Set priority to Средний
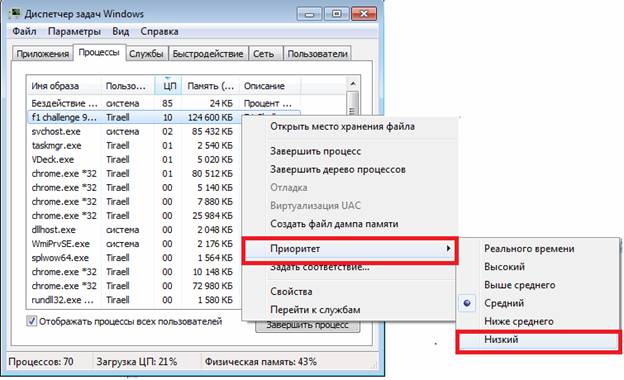This screenshot has height=380, width=624. coord(504,303)
